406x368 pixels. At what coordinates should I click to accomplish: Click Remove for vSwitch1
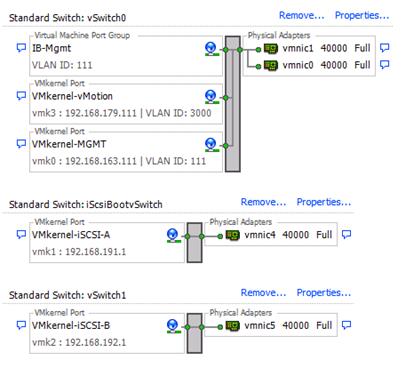pos(263,293)
